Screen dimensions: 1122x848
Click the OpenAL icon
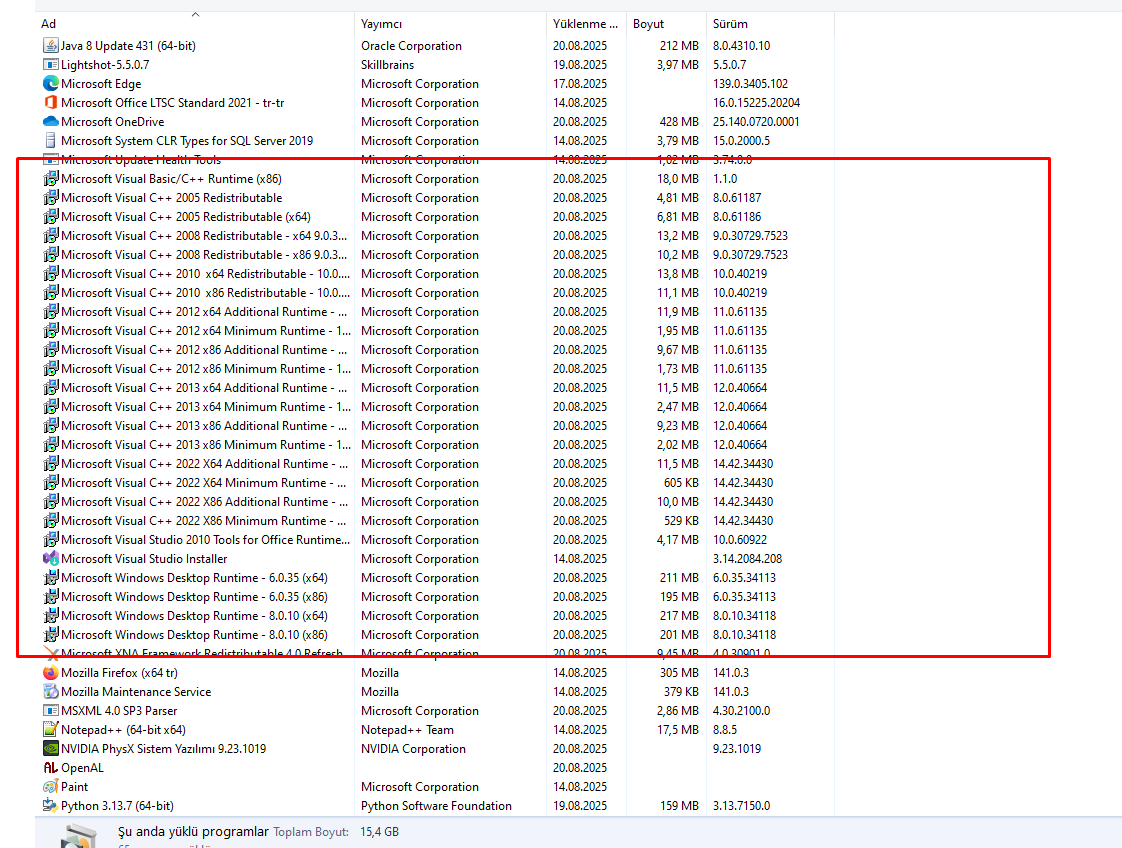51,768
